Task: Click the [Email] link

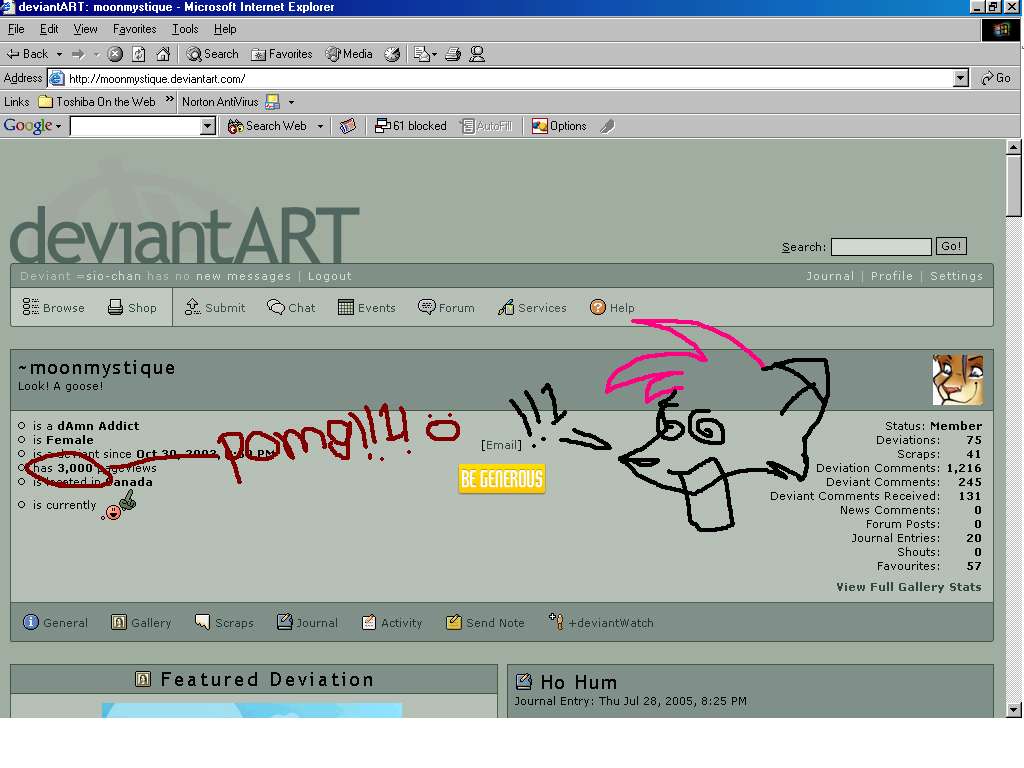Action: coord(501,445)
